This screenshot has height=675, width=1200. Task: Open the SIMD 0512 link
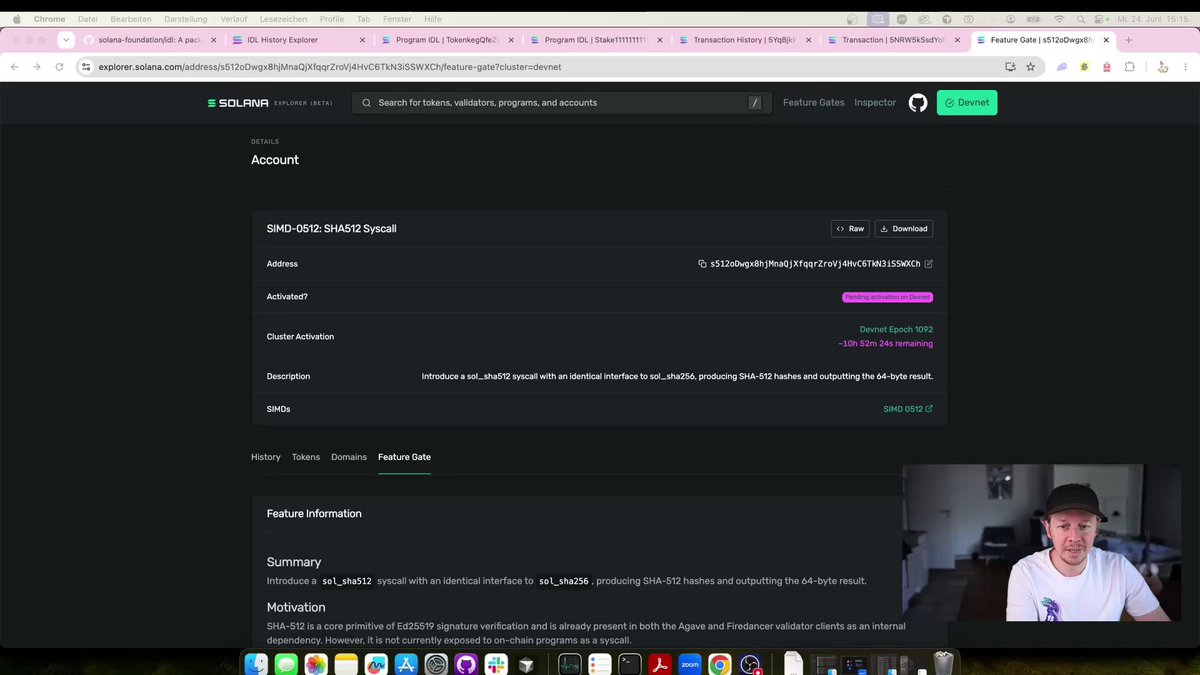point(908,409)
